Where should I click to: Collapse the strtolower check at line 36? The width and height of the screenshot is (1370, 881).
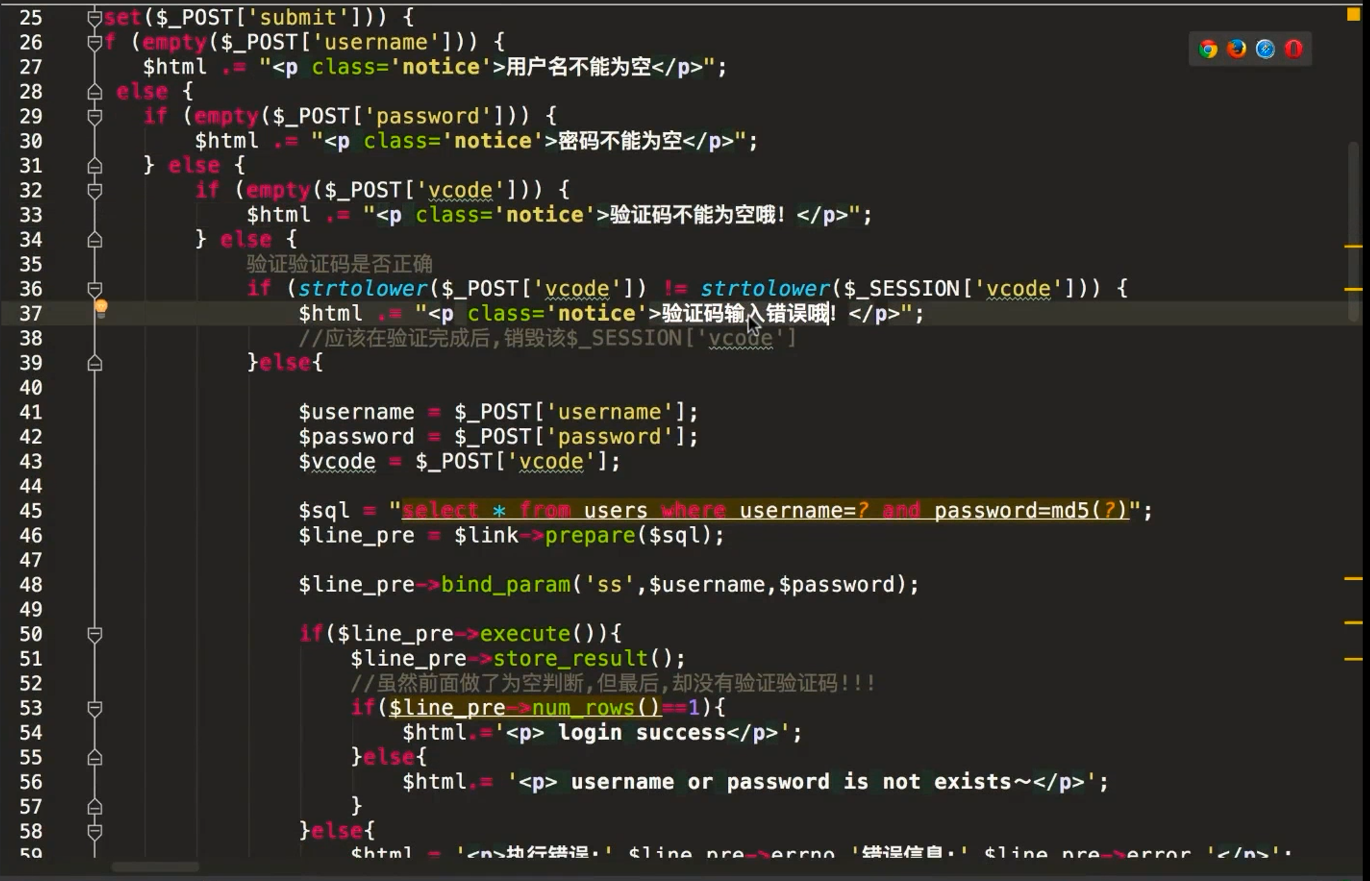(x=95, y=289)
